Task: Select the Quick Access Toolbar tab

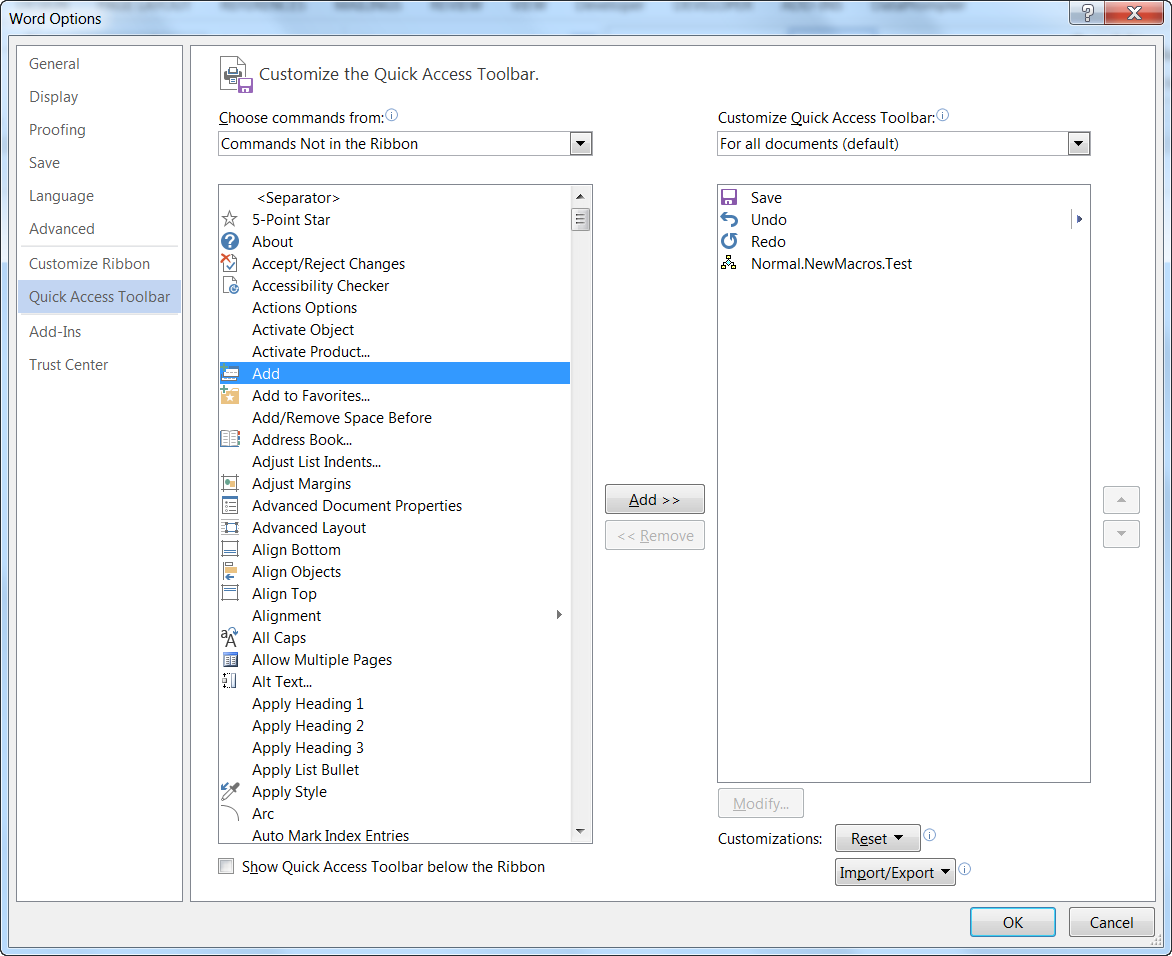Action: 99,297
